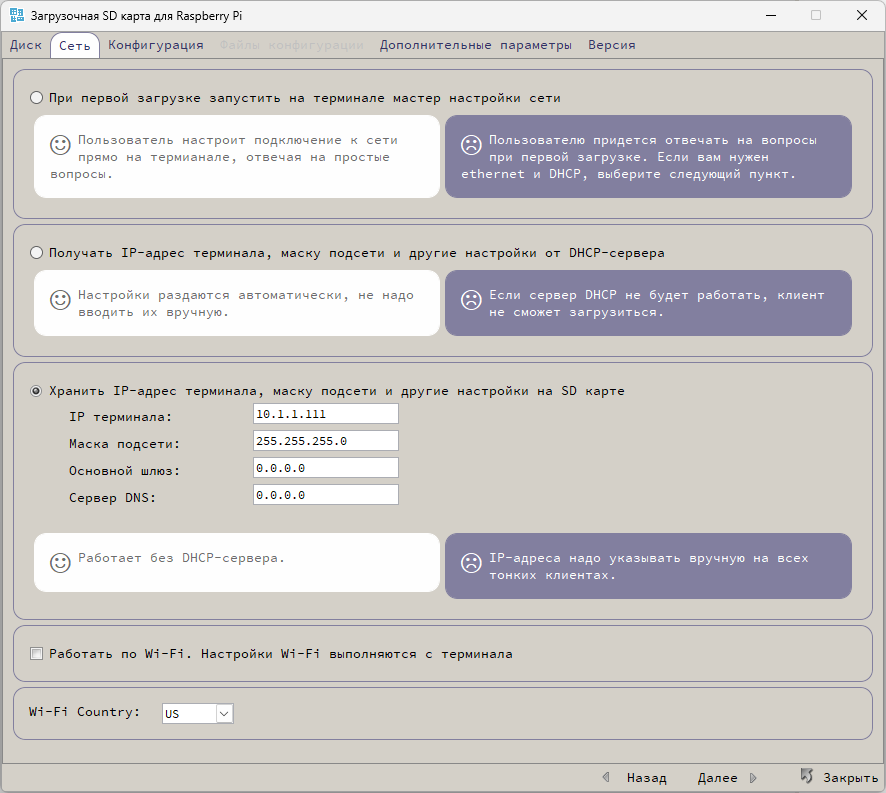The image size is (886, 793).
Task: Click the smiley icon beside Работает без DHCP-сервера
Action: point(60,562)
